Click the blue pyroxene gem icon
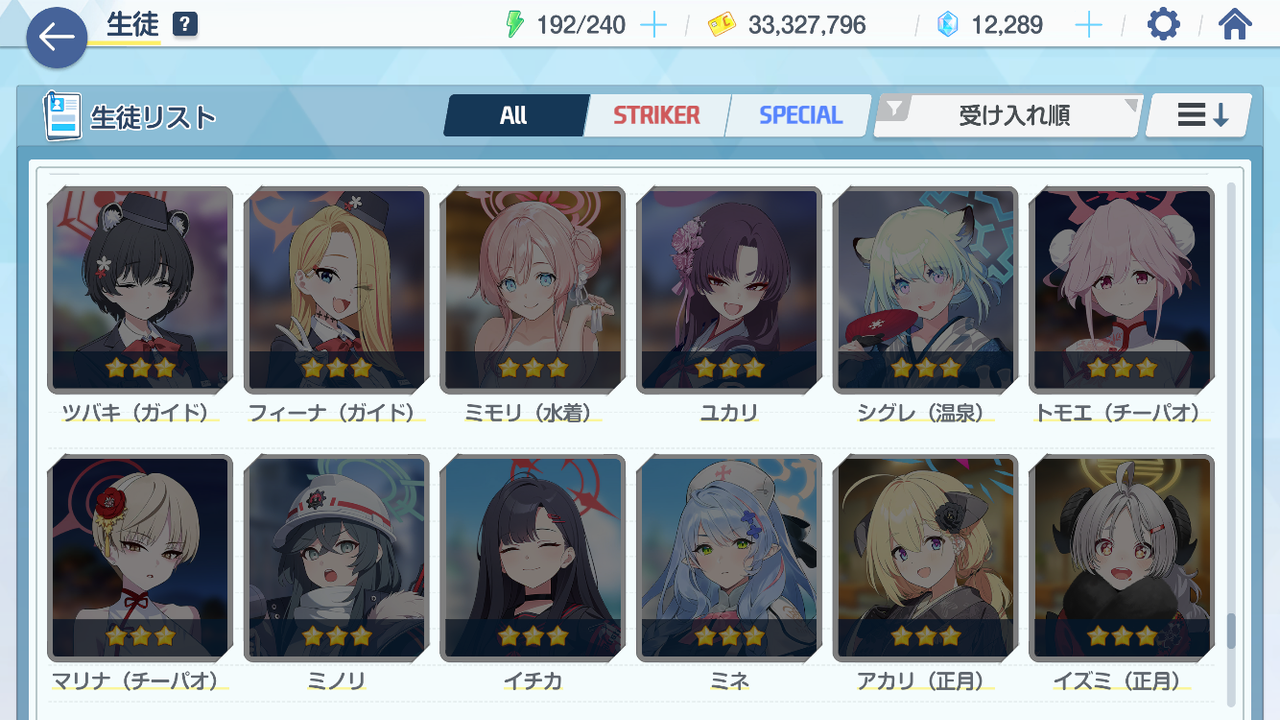 click(947, 25)
